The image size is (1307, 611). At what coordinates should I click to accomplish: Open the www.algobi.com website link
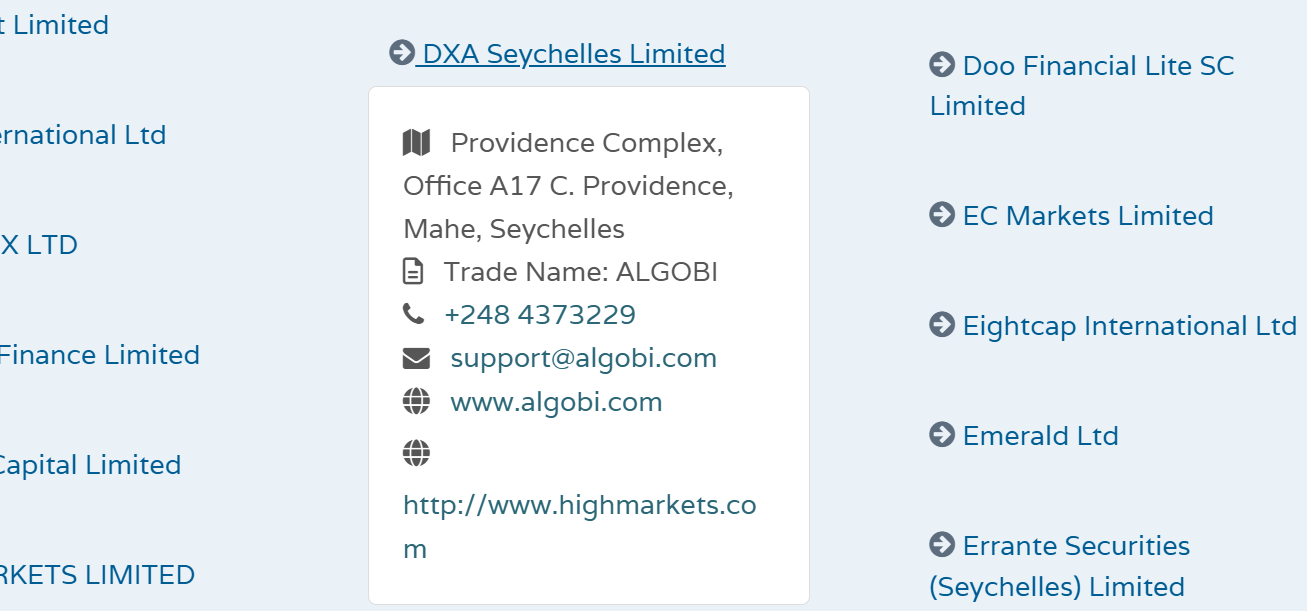coord(557,402)
